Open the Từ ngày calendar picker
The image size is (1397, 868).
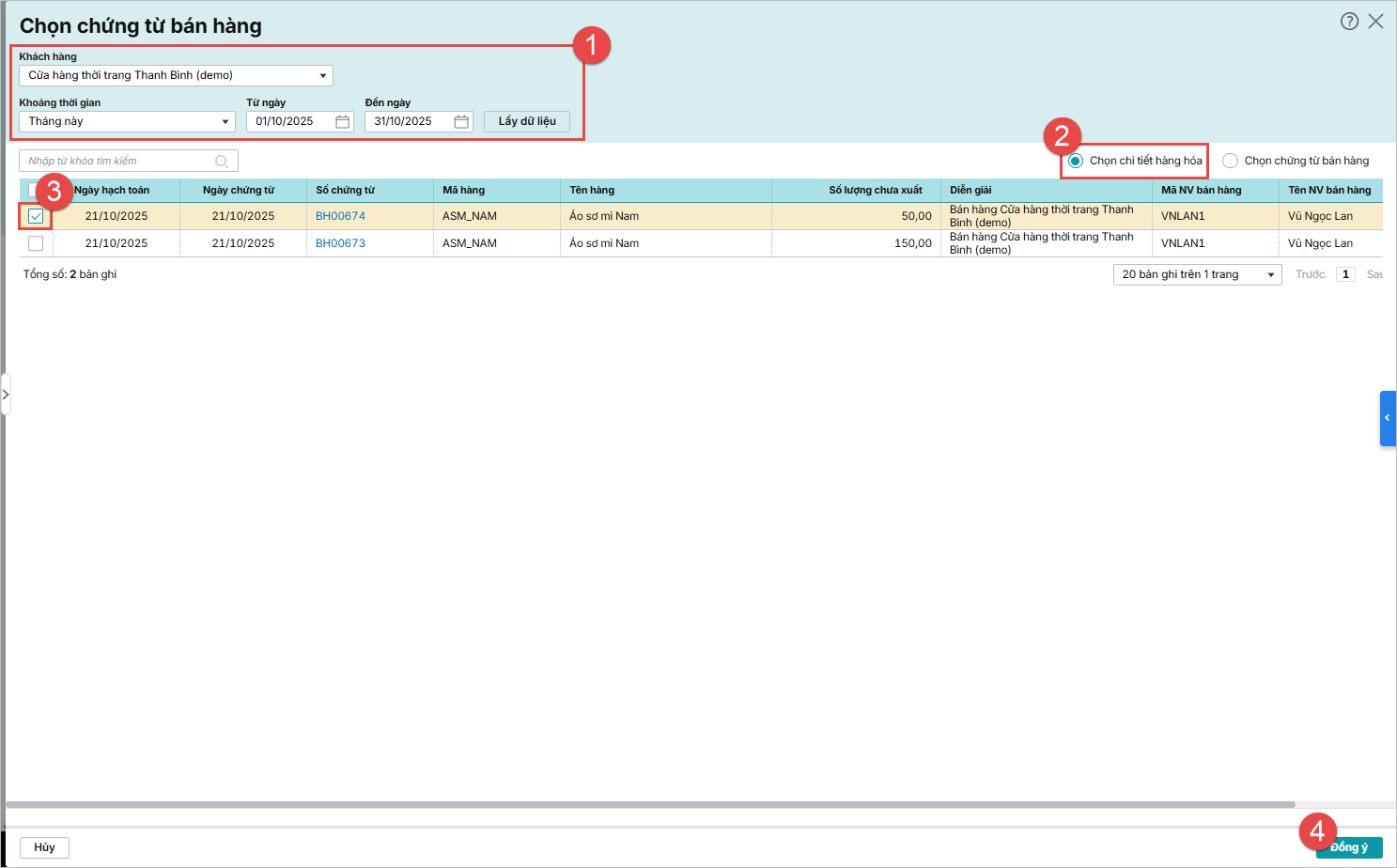click(342, 122)
